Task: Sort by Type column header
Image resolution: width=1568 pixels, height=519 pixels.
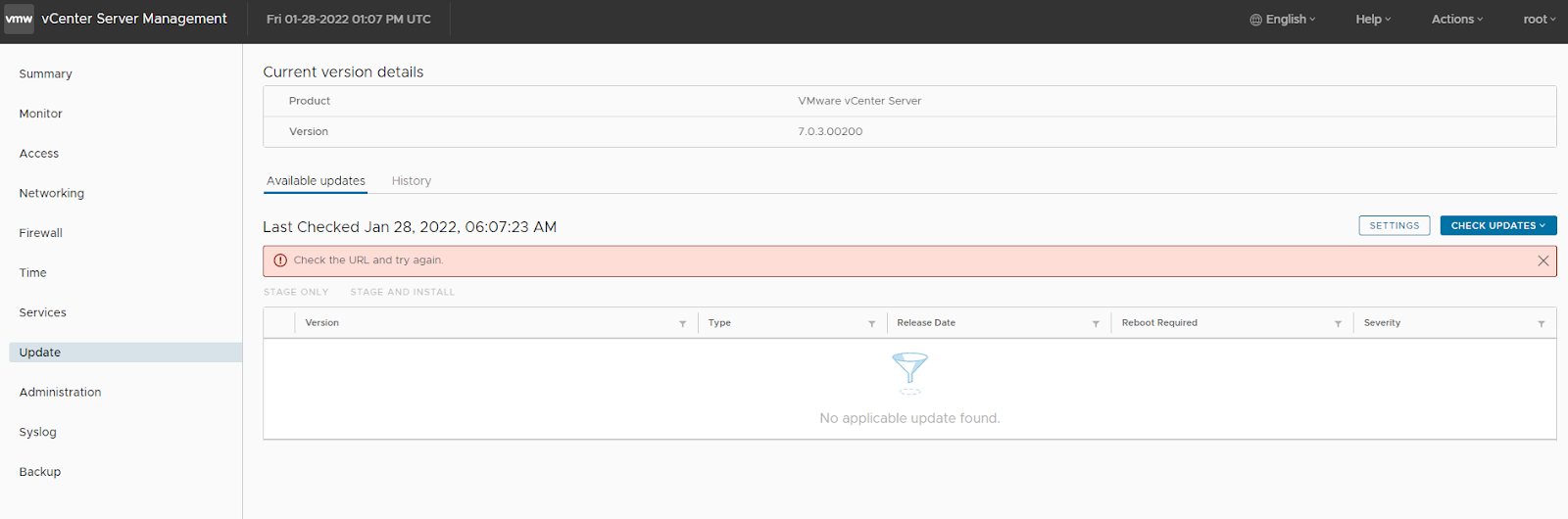Action: pos(719,323)
